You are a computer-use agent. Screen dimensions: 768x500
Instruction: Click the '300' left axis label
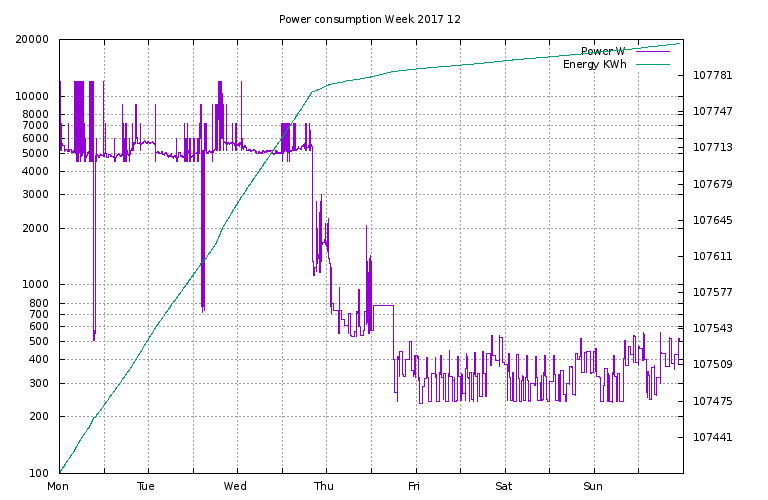coord(39,383)
